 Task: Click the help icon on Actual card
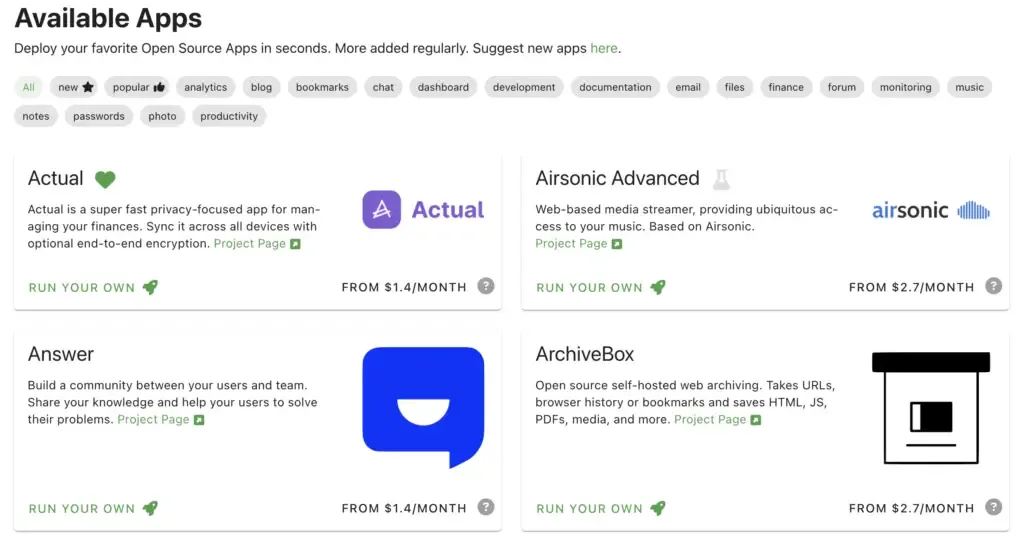point(486,286)
